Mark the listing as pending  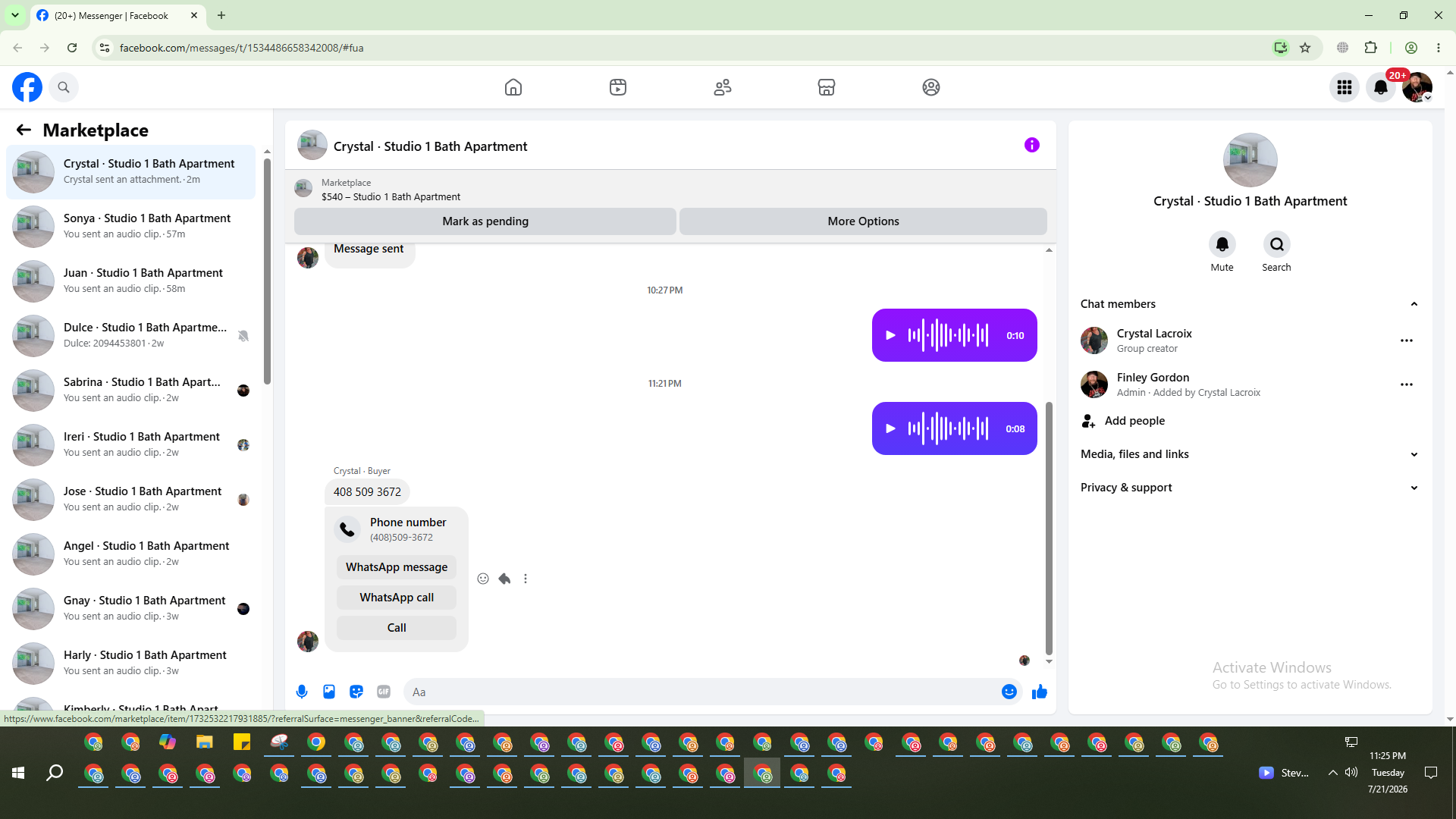pos(485,221)
